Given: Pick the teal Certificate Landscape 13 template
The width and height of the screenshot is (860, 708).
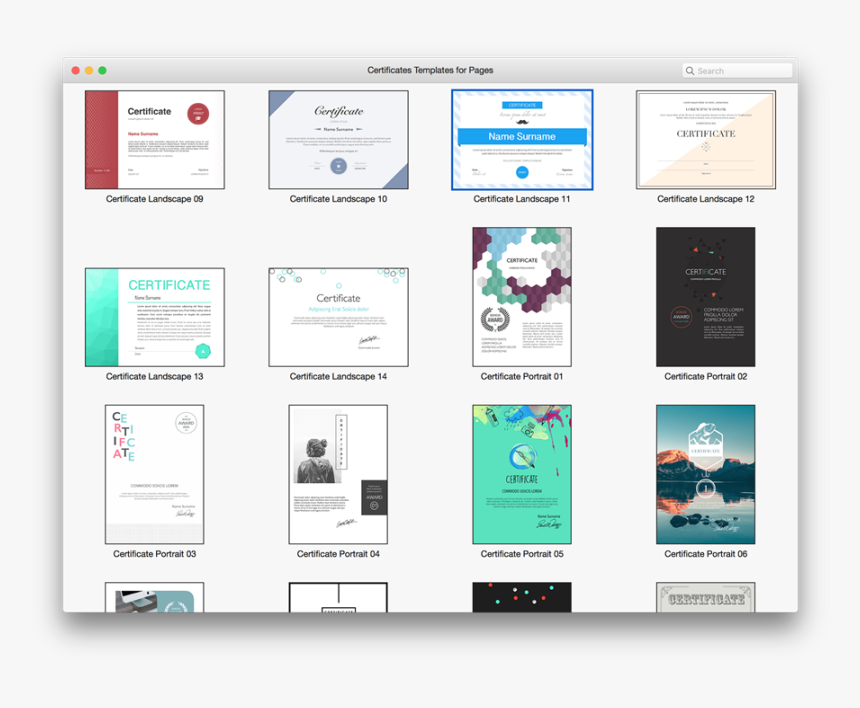Looking at the screenshot, I should tap(154, 317).
